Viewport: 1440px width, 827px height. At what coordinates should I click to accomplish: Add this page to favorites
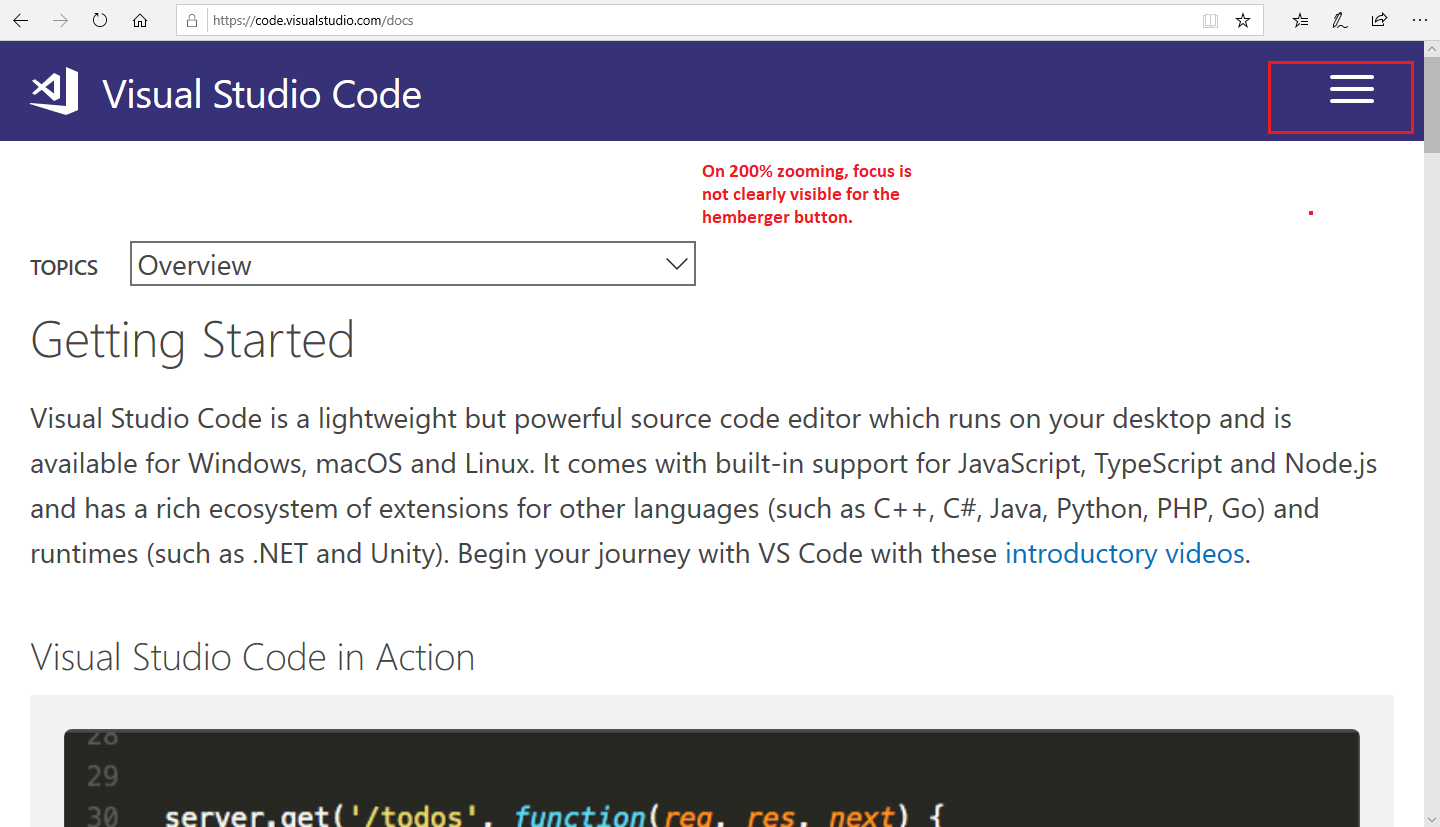point(1243,20)
